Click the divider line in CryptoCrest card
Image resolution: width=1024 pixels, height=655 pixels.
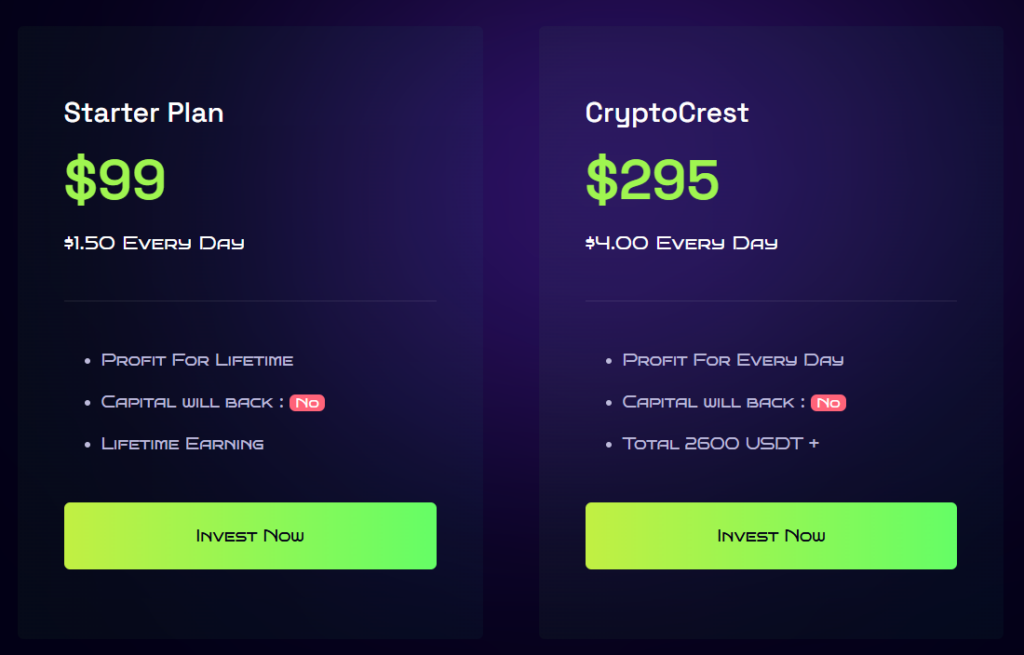771,301
